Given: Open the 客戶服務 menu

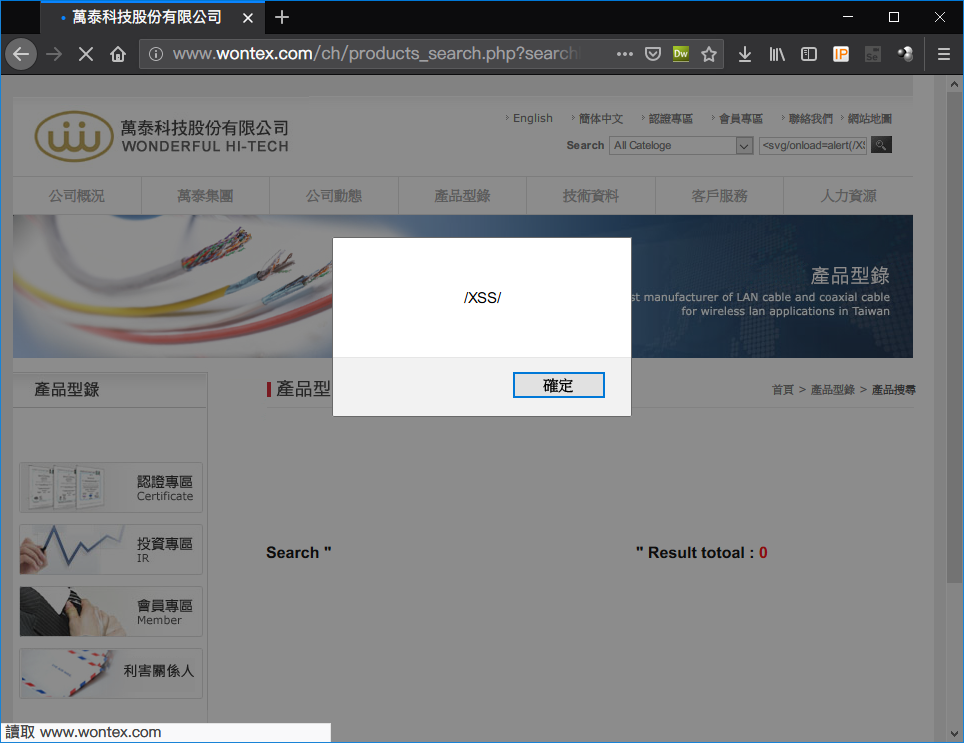Looking at the screenshot, I should [x=719, y=195].
